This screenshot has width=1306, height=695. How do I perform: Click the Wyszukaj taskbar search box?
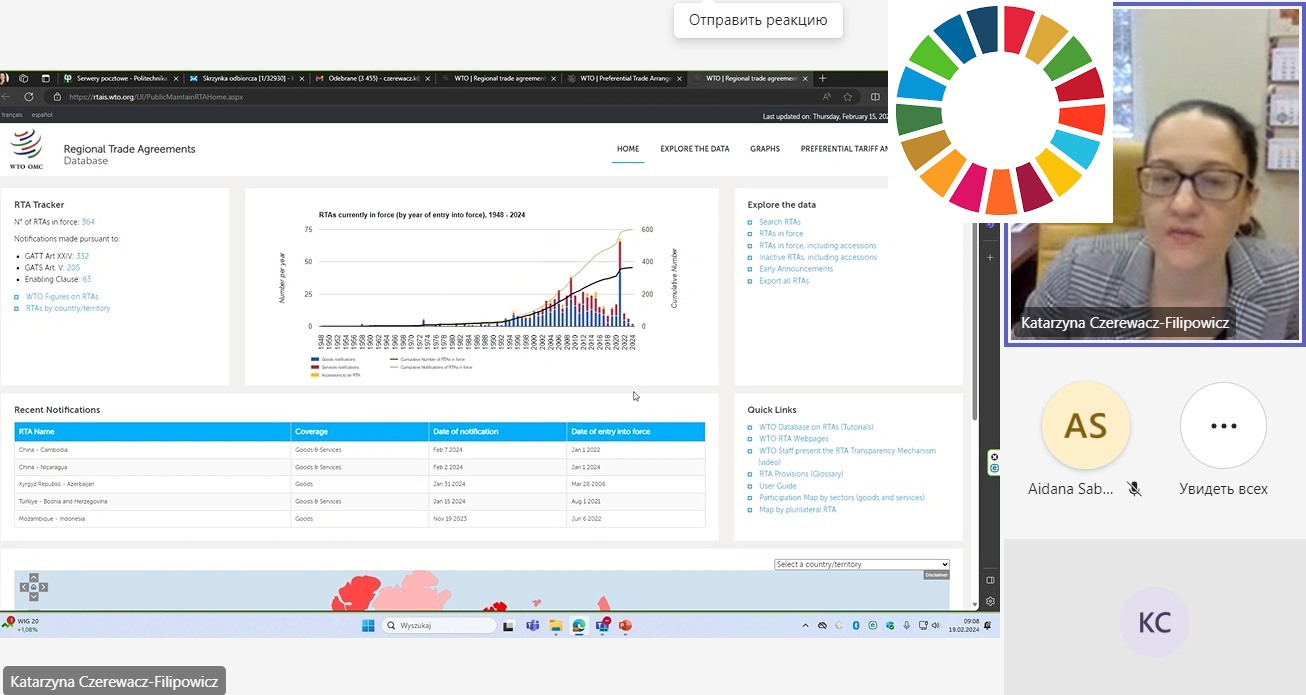440,626
